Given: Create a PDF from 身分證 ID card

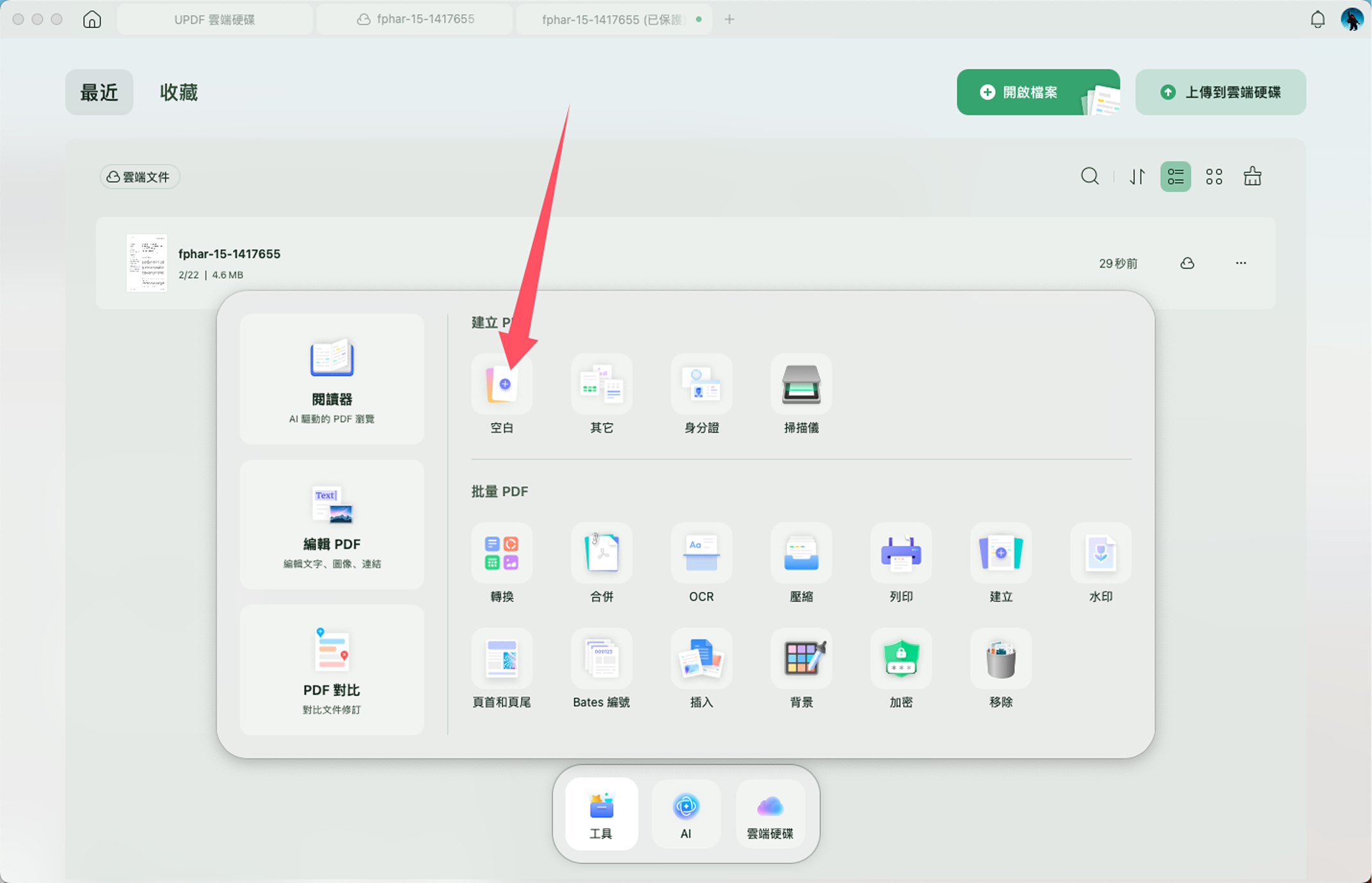Looking at the screenshot, I should tap(701, 384).
